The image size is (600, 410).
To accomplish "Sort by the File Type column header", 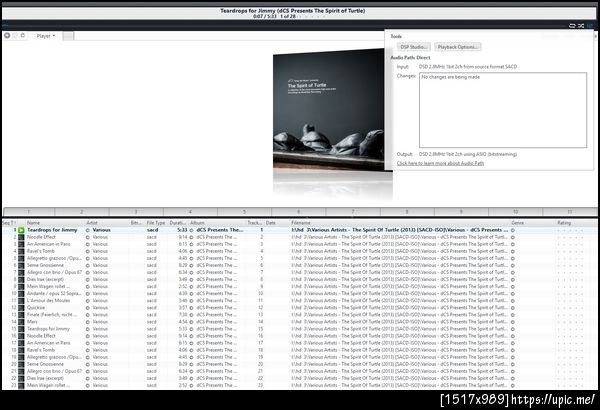I will coord(156,223).
